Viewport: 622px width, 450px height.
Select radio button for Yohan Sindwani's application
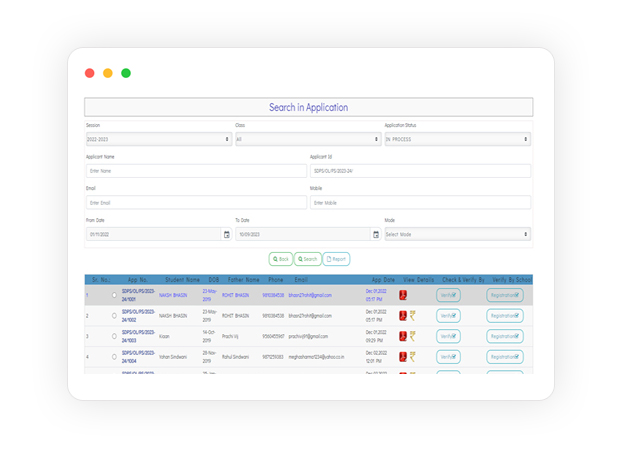[114, 357]
